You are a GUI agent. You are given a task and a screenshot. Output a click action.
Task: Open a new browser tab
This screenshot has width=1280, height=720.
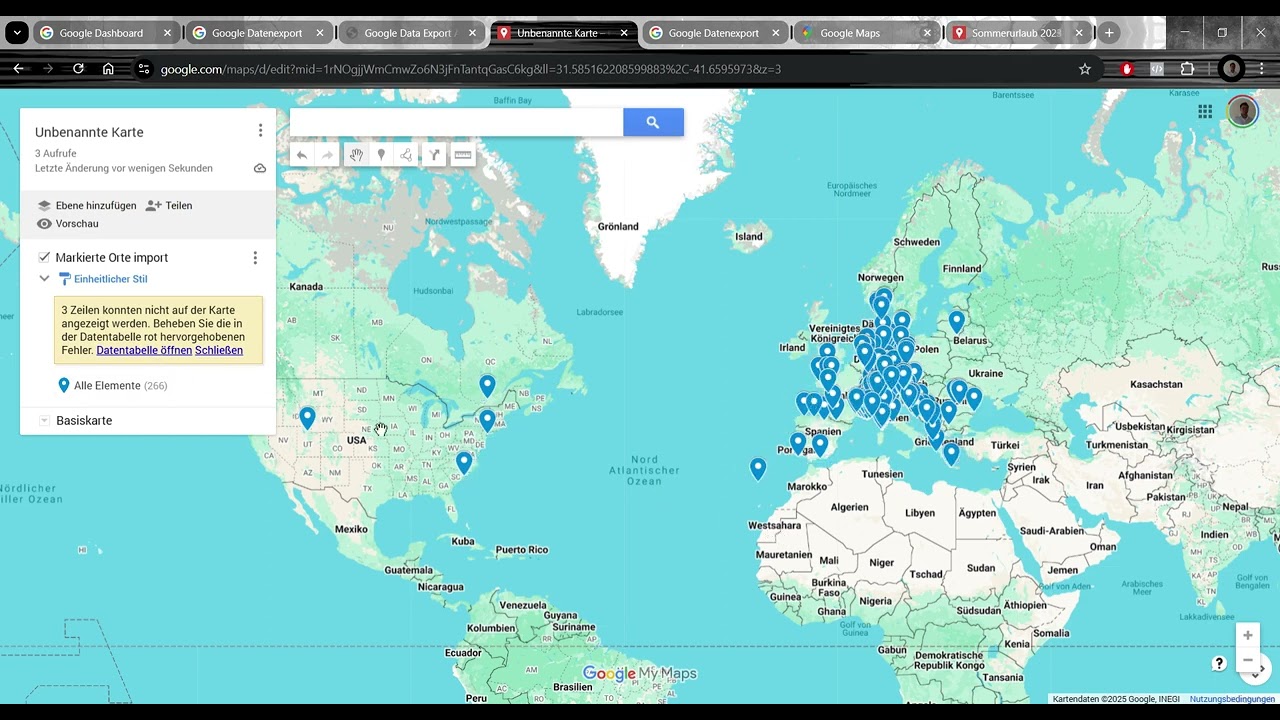(1109, 33)
